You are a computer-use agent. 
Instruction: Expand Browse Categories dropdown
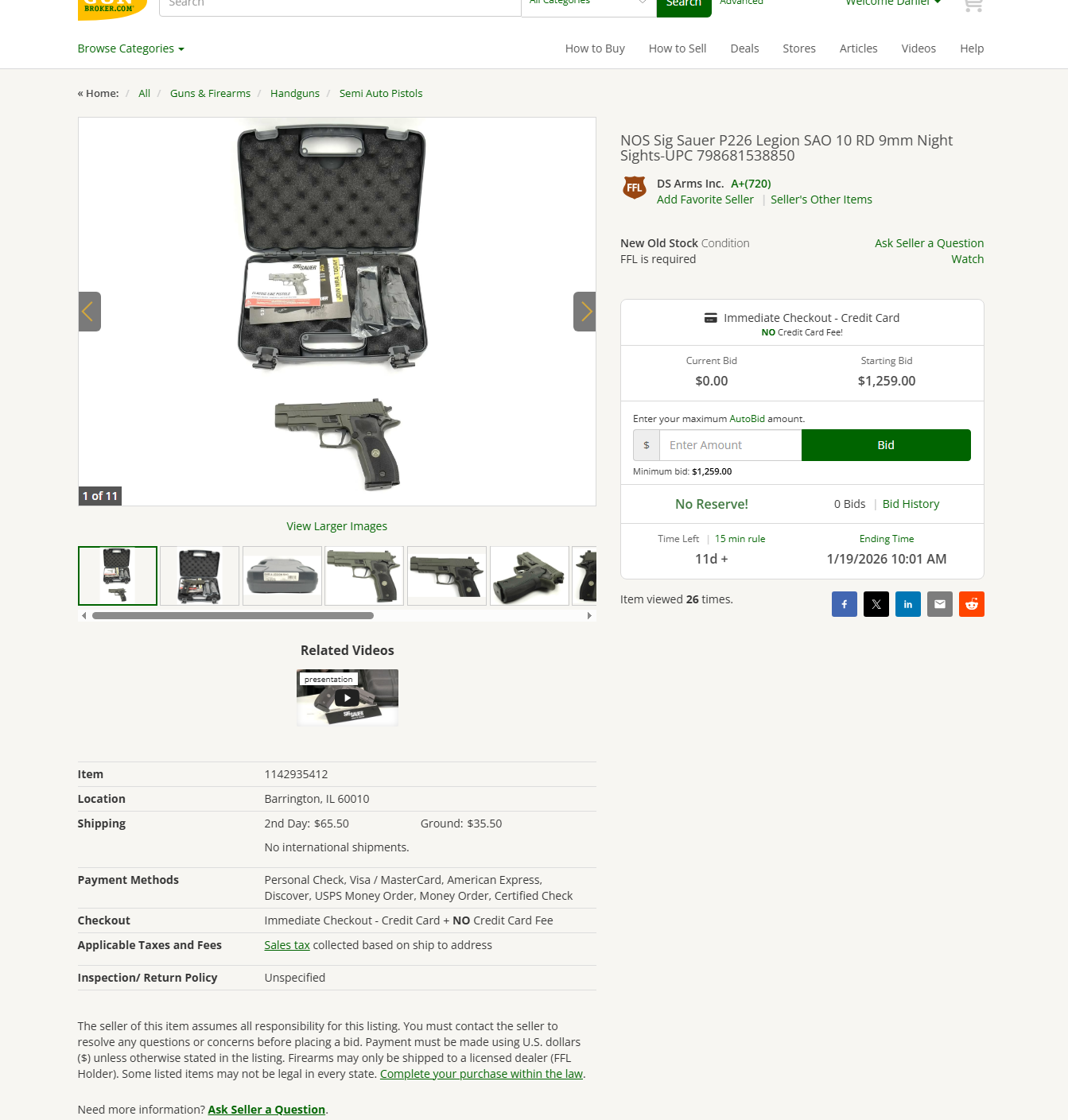131,48
